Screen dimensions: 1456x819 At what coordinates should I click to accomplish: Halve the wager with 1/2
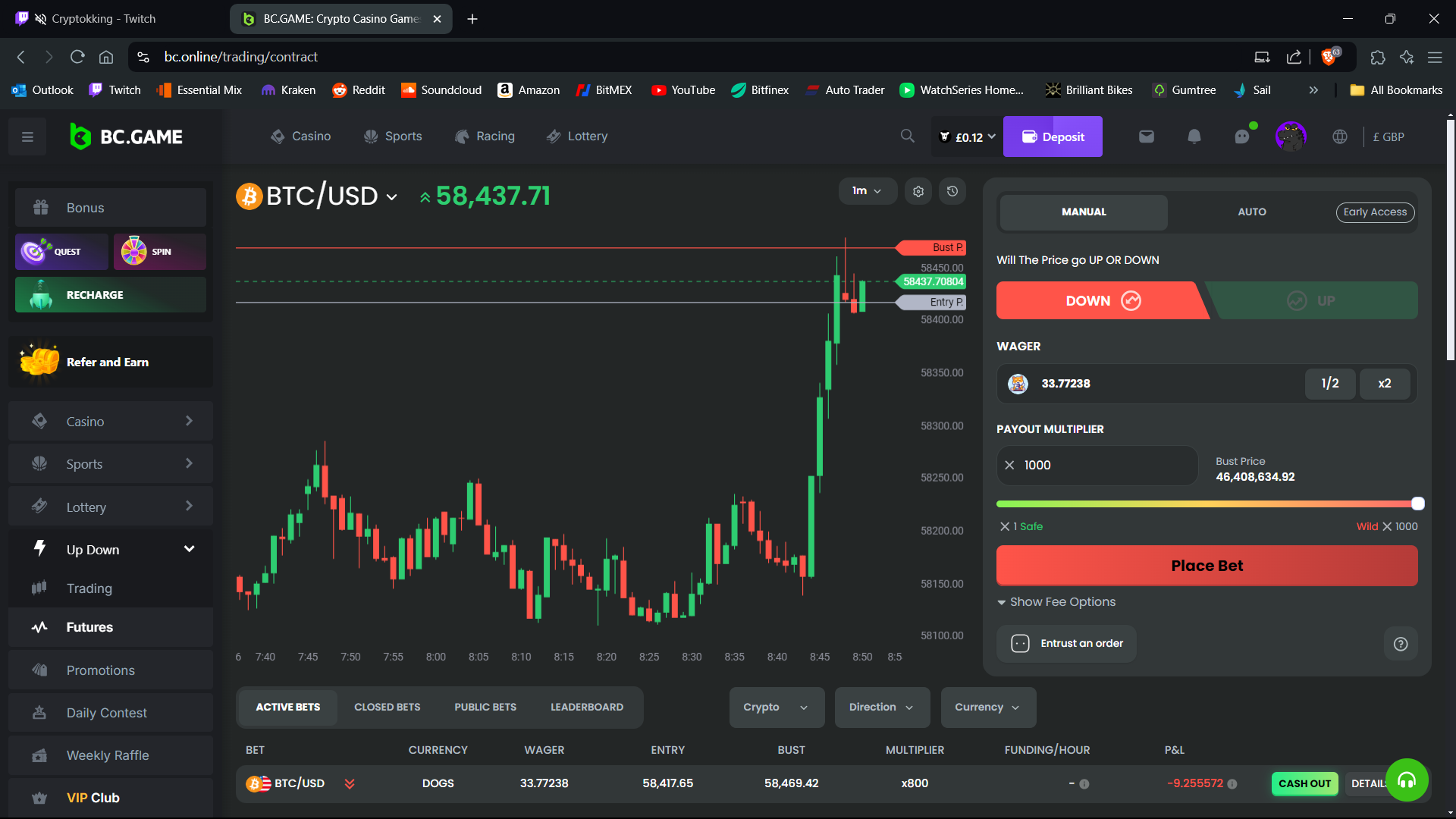coord(1330,384)
